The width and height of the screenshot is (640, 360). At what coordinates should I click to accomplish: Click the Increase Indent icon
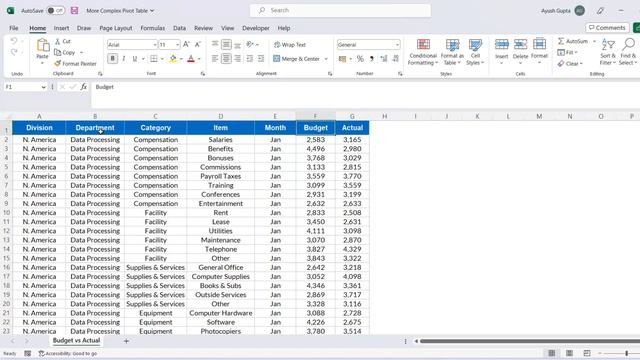click(x=261, y=59)
